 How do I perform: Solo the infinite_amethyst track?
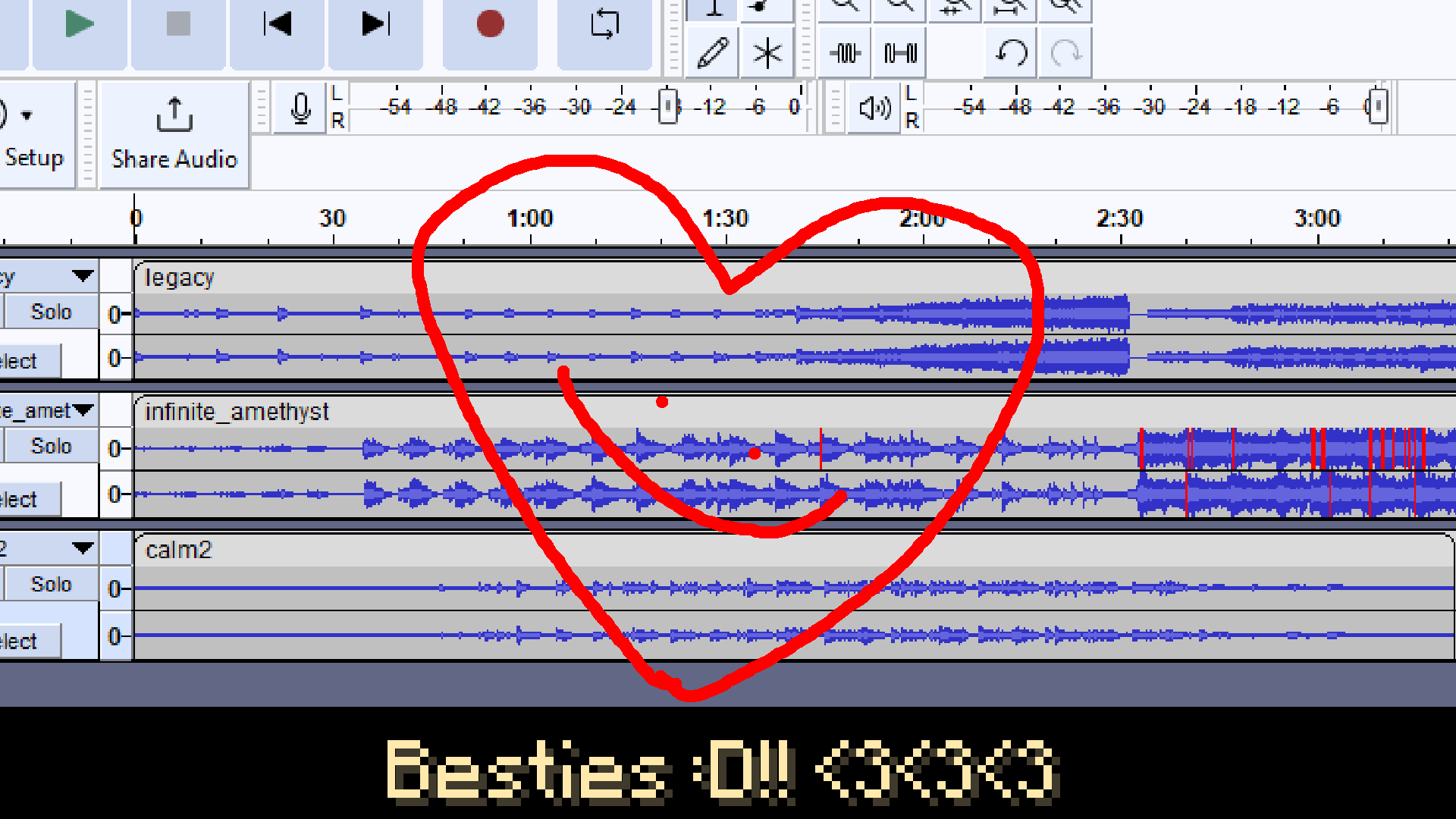point(51,446)
